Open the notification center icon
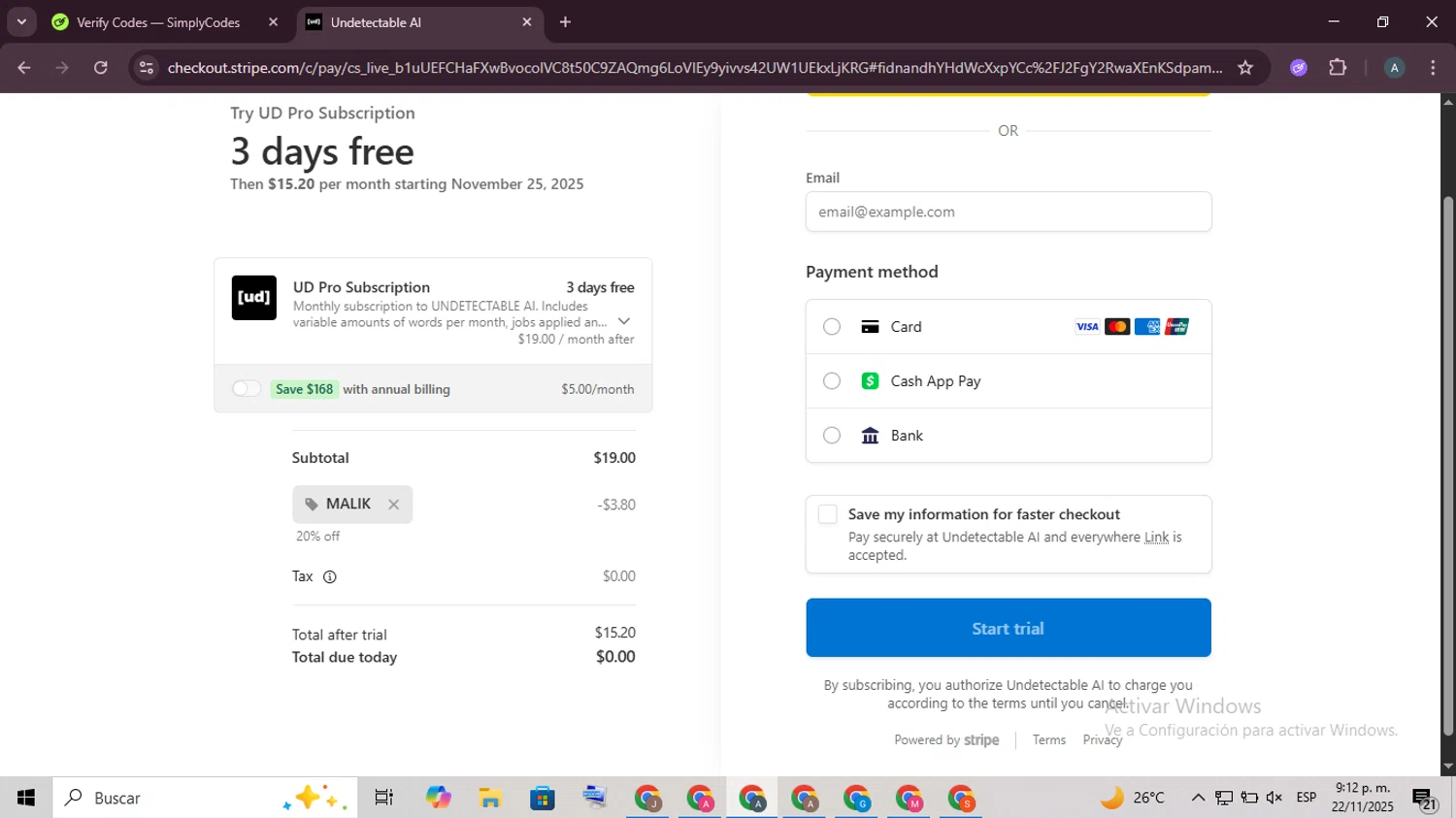Image resolution: width=1456 pixels, height=818 pixels. (1425, 799)
